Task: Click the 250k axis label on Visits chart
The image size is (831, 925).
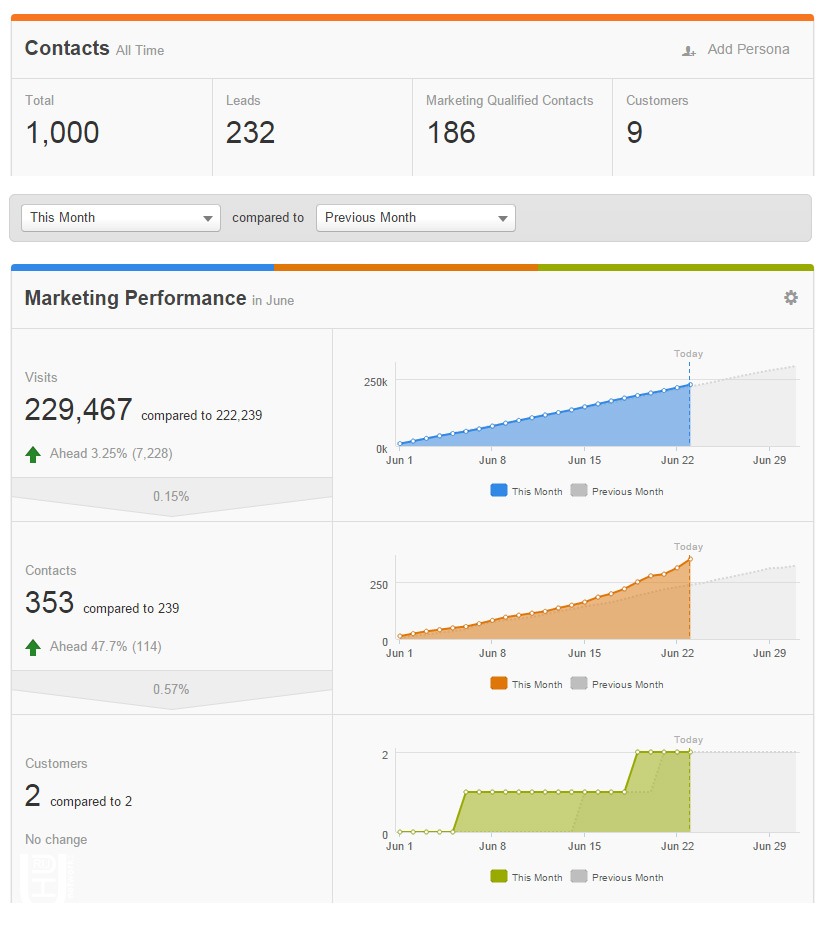Action: [376, 382]
